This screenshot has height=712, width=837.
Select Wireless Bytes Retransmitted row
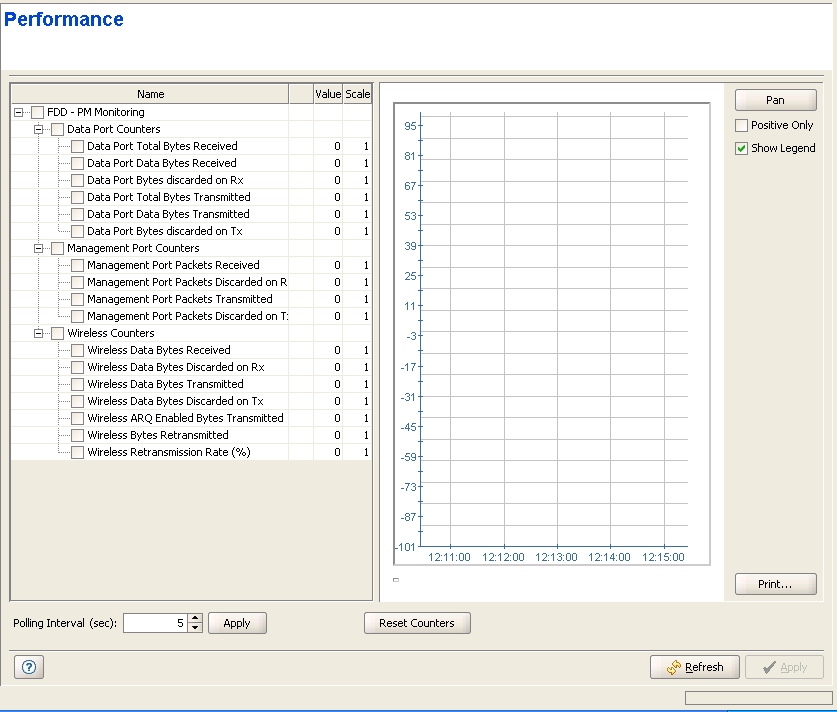click(x=158, y=436)
